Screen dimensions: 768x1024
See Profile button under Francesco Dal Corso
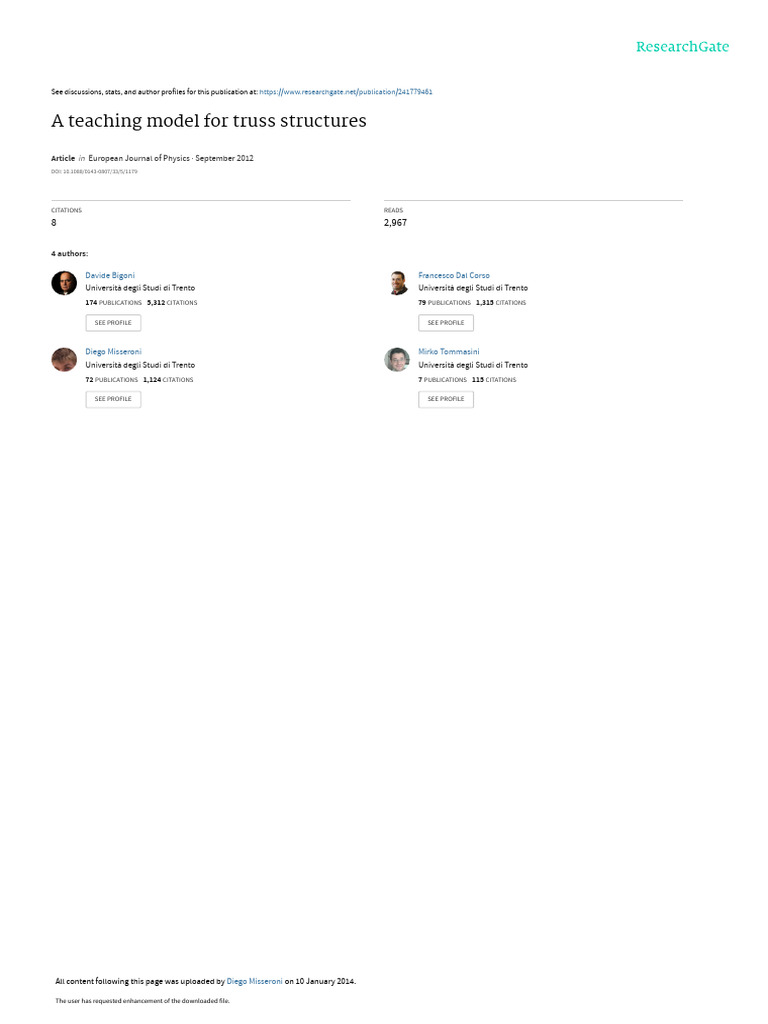point(446,323)
